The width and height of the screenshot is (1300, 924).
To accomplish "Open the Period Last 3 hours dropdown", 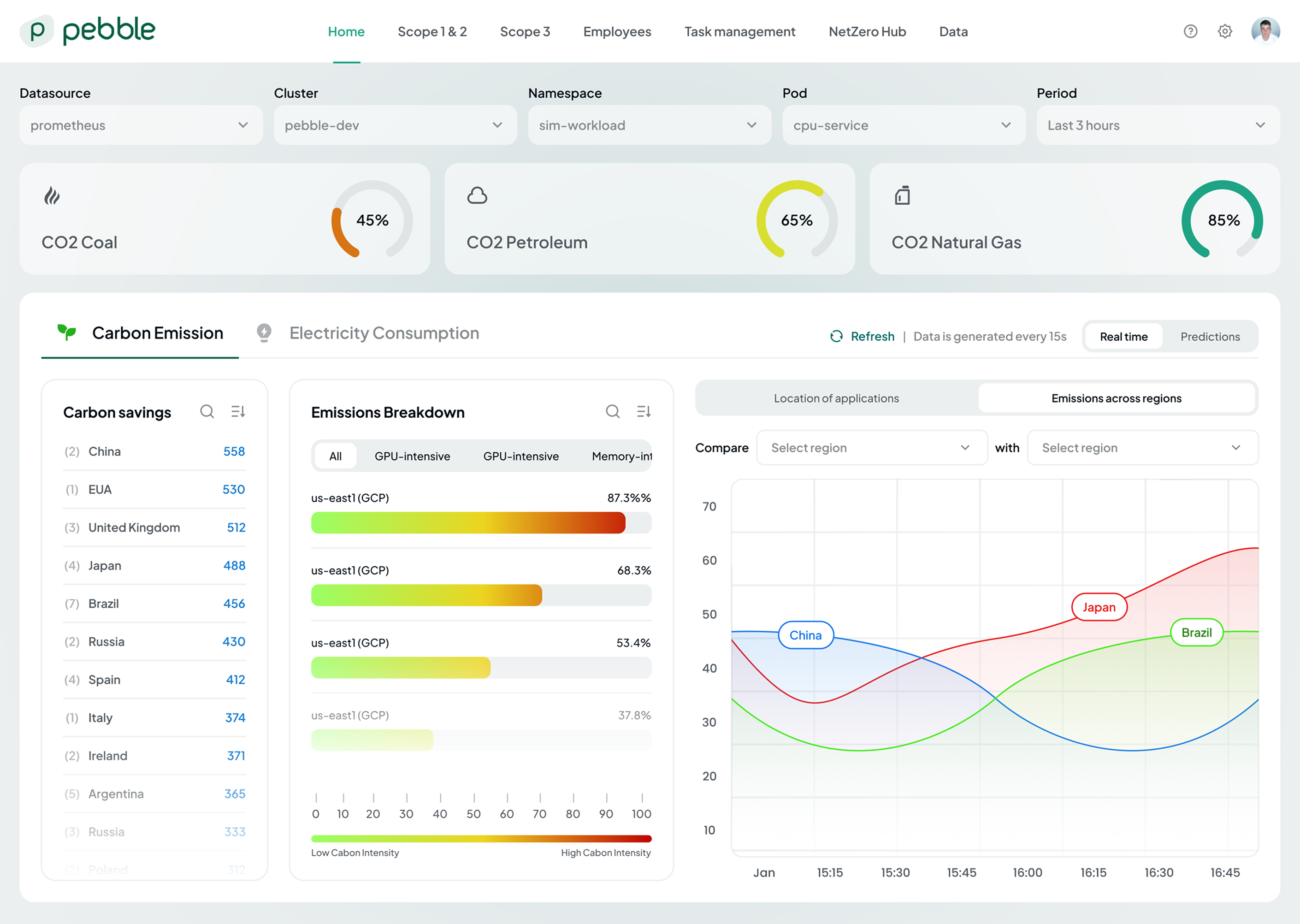I will [1158, 125].
